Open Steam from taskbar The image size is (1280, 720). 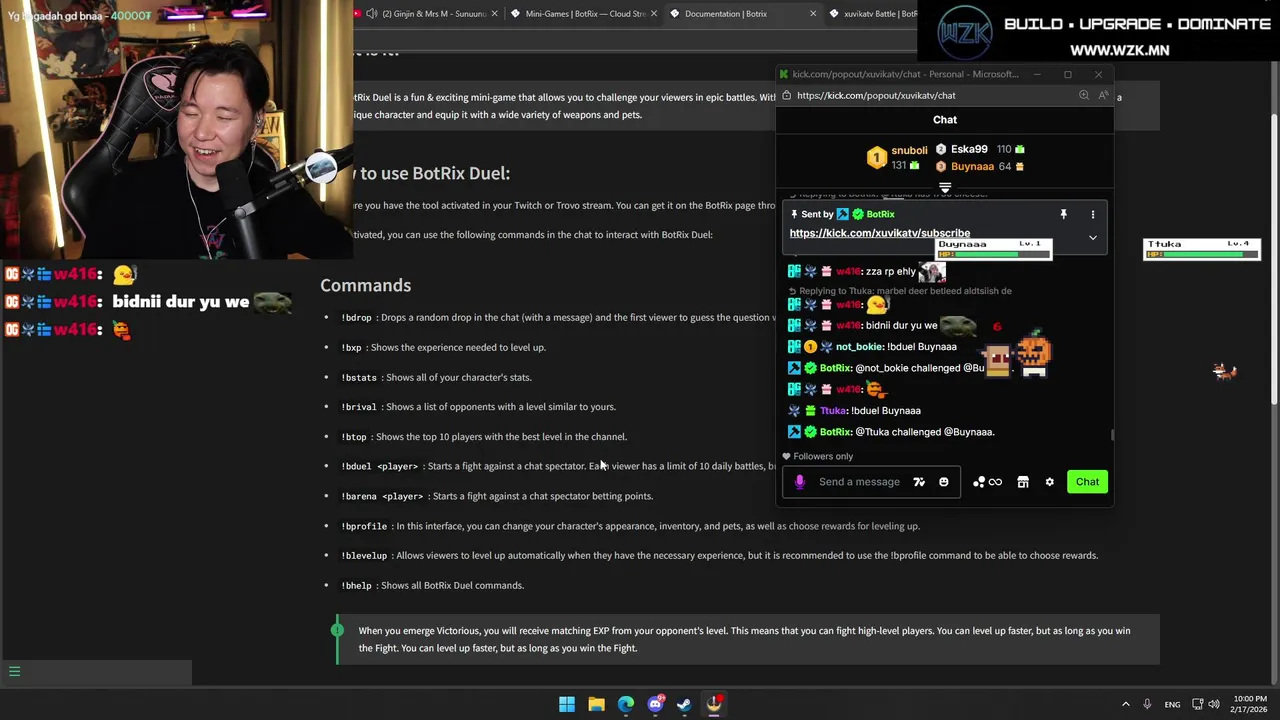click(684, 704)
